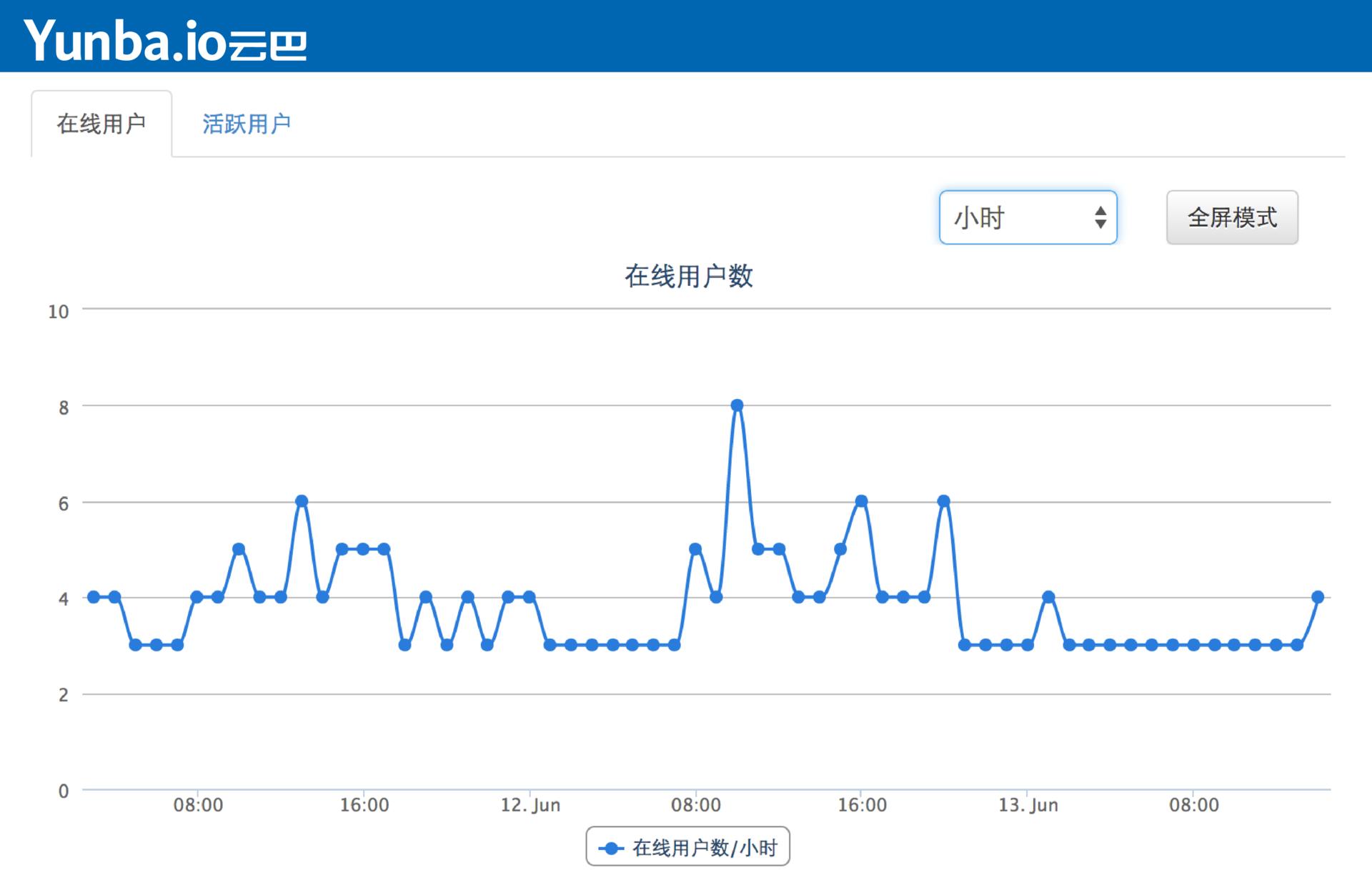Toggle the 在线用户数/小时 legend series
The image size is (1372, 888).
pyautogui.click(x=687, y=847)
